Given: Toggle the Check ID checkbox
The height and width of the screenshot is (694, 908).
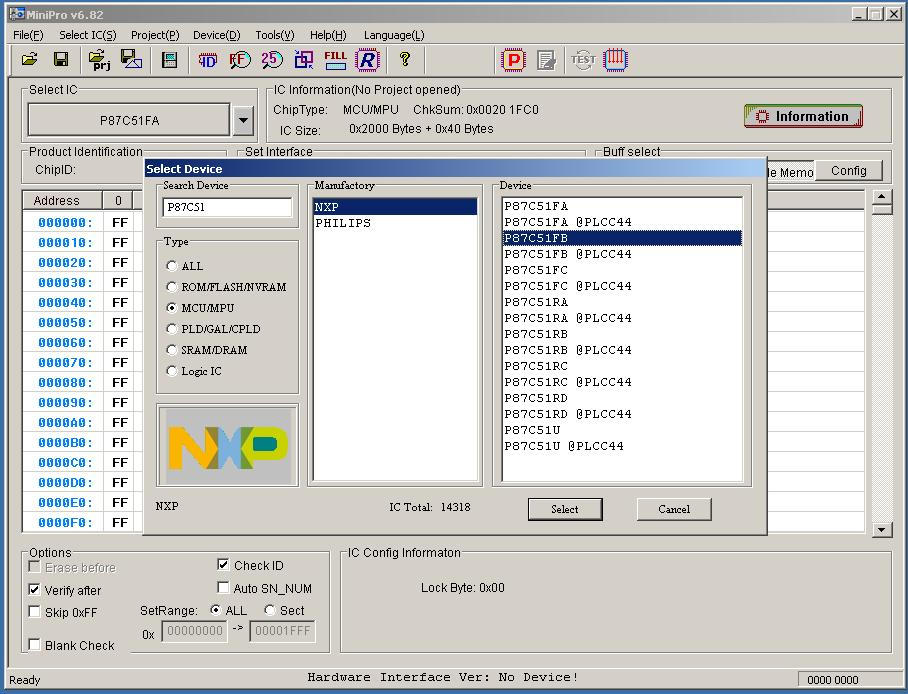Looking at the screenshot, I should [x=223, y=564].
